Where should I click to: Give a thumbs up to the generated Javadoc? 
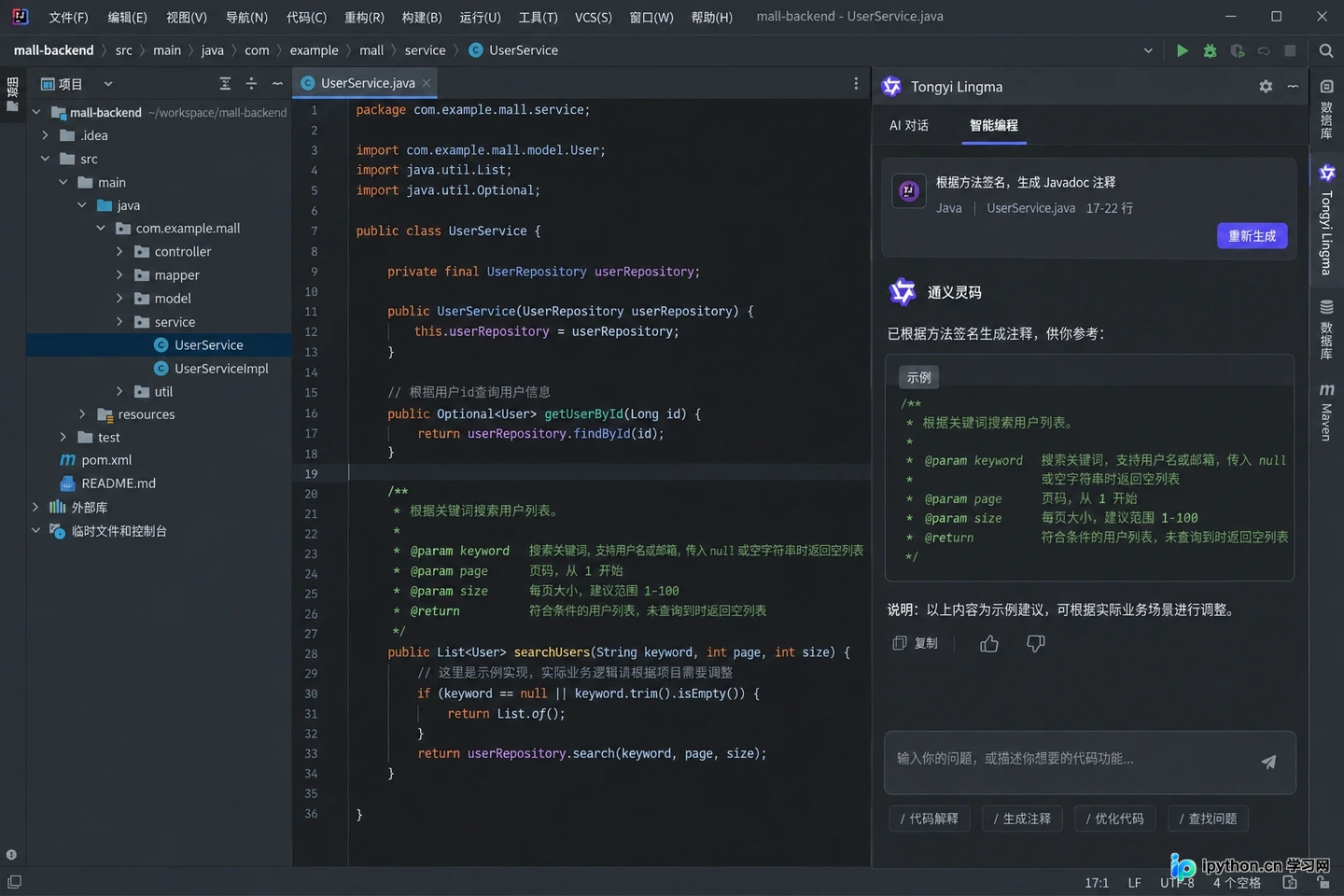(989, 643)
